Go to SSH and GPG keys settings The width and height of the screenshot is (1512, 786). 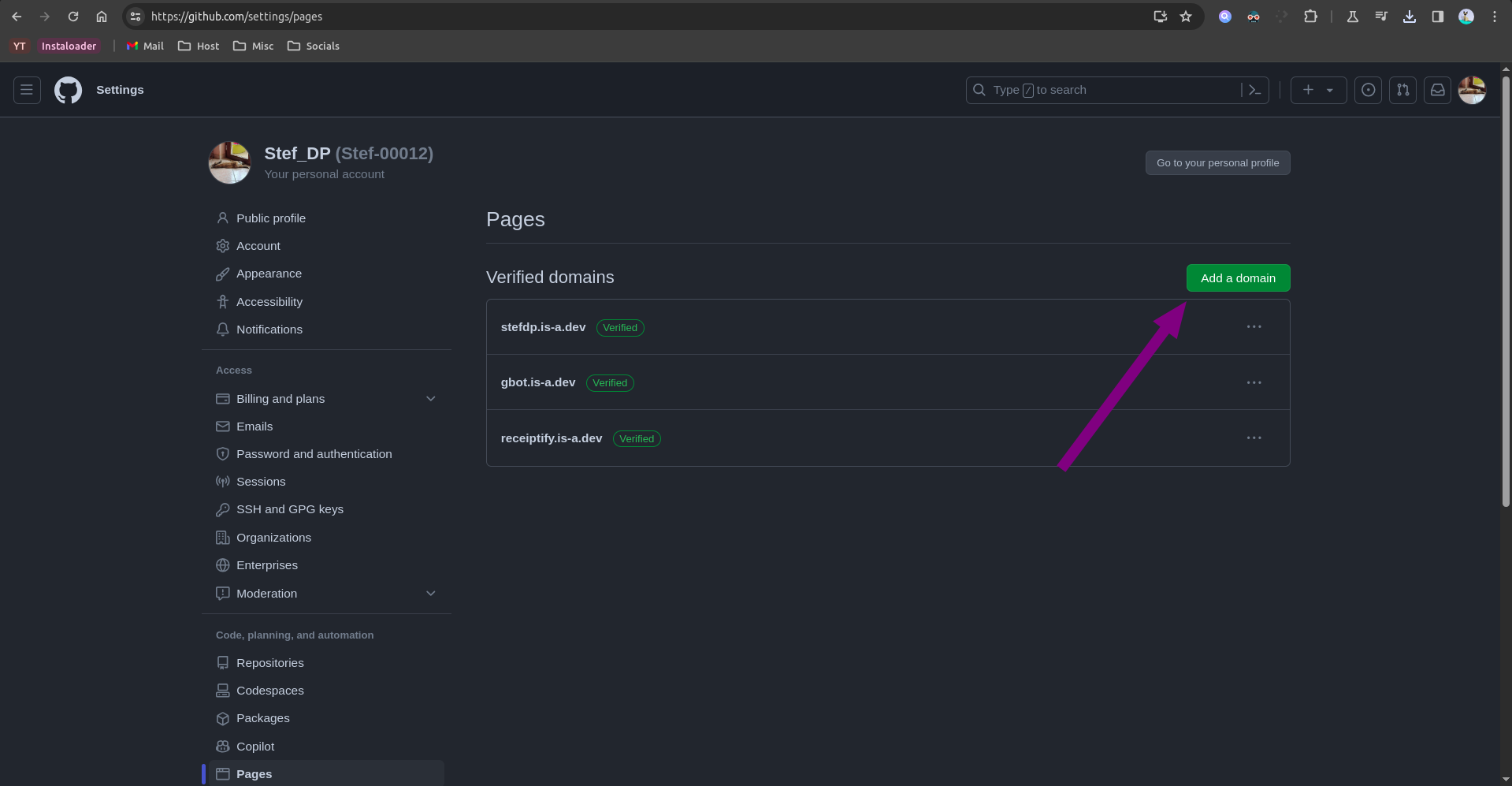click(x=289, y=509)
